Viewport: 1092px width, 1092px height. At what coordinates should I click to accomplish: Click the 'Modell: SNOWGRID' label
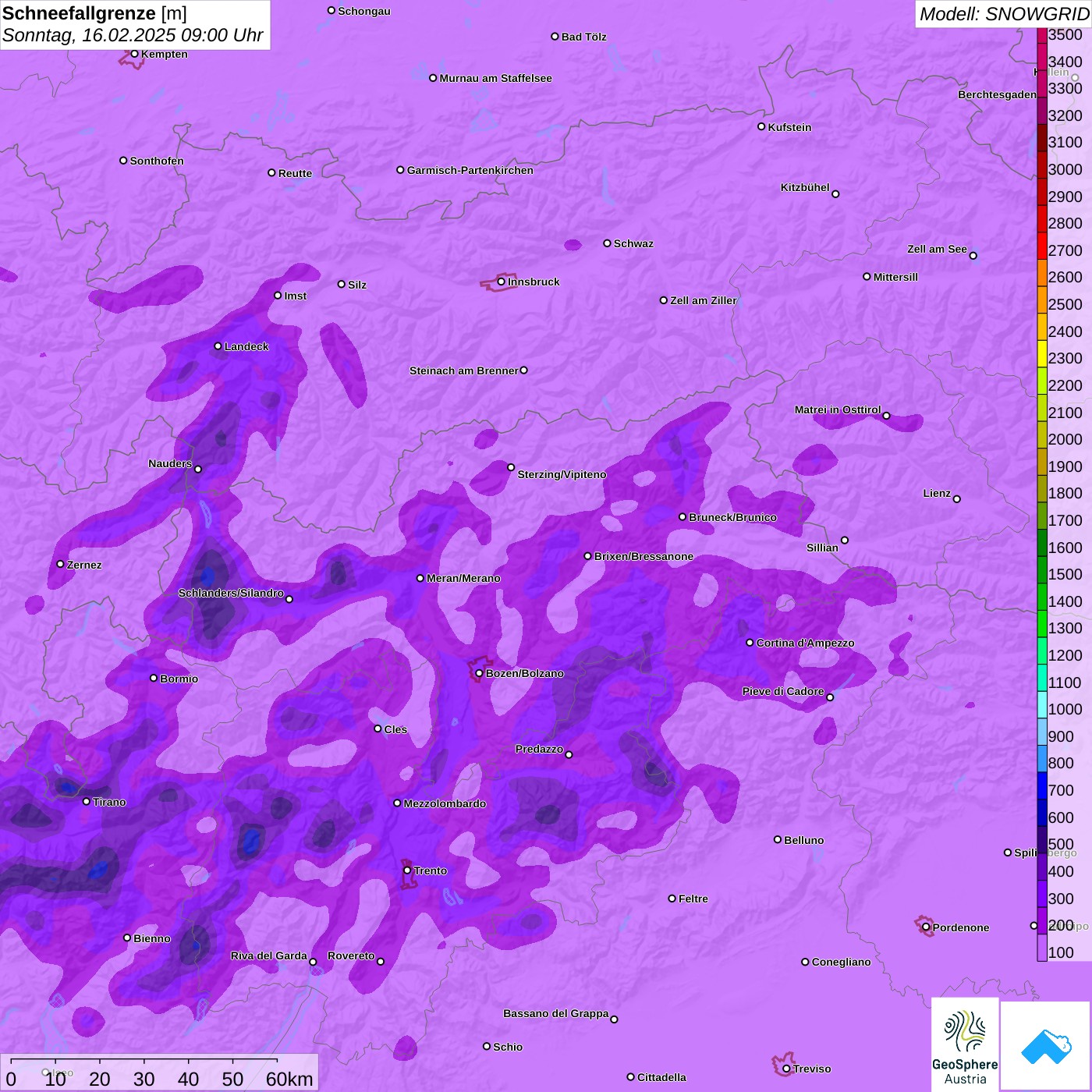click(1004, 14)
